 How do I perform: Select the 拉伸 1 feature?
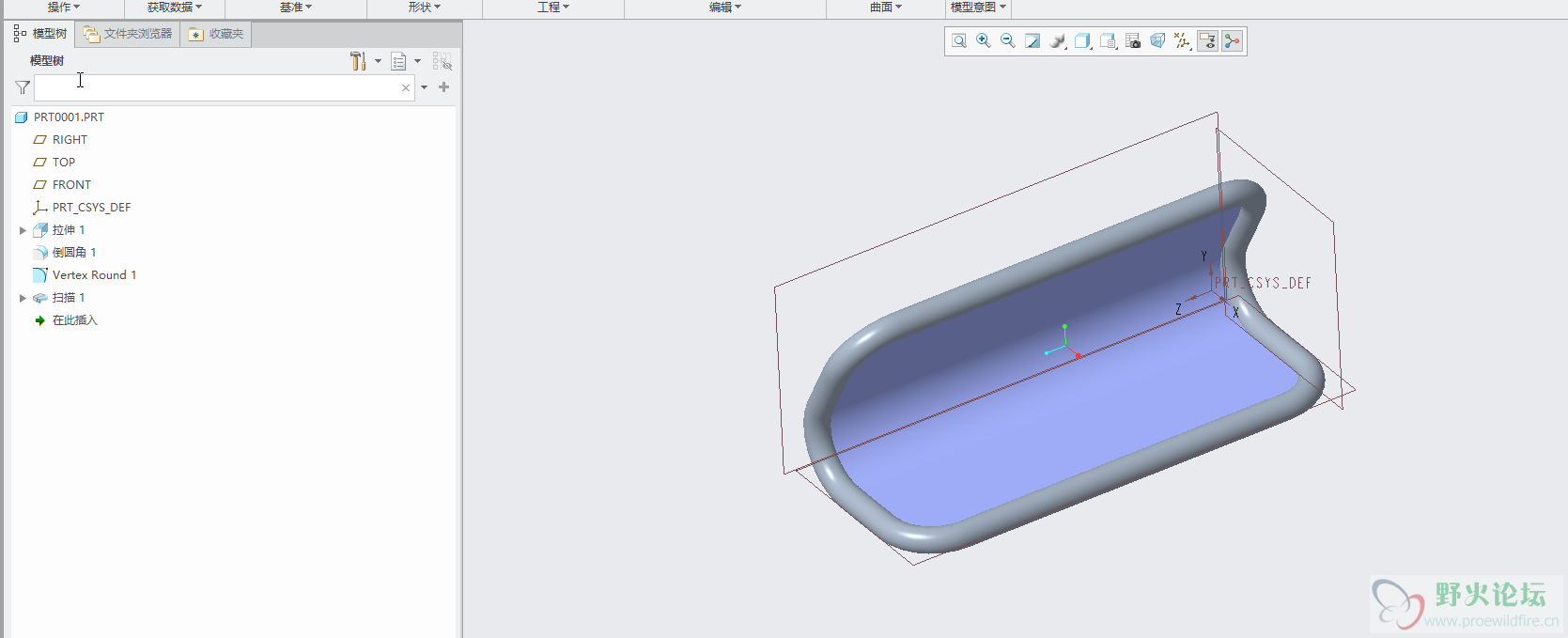click(x=69, y=230)
